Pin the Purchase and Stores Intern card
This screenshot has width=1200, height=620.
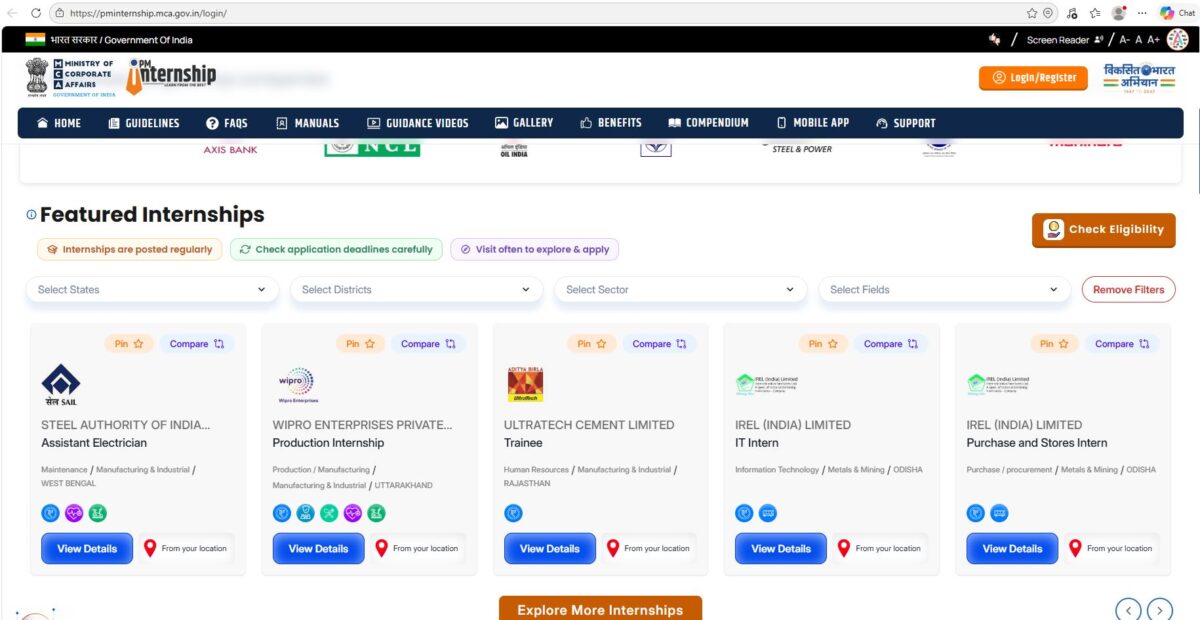coord(1053,344)
